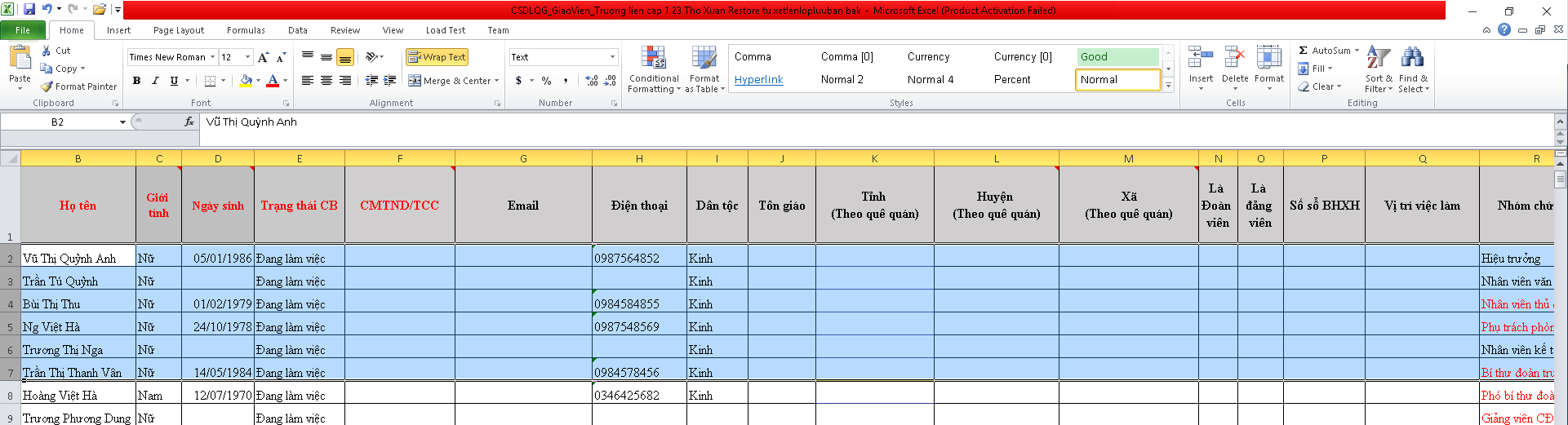Viewport: 1568px width, 425px height.
Task: Click the Format Painter brush icon
Action: [47, 86]
